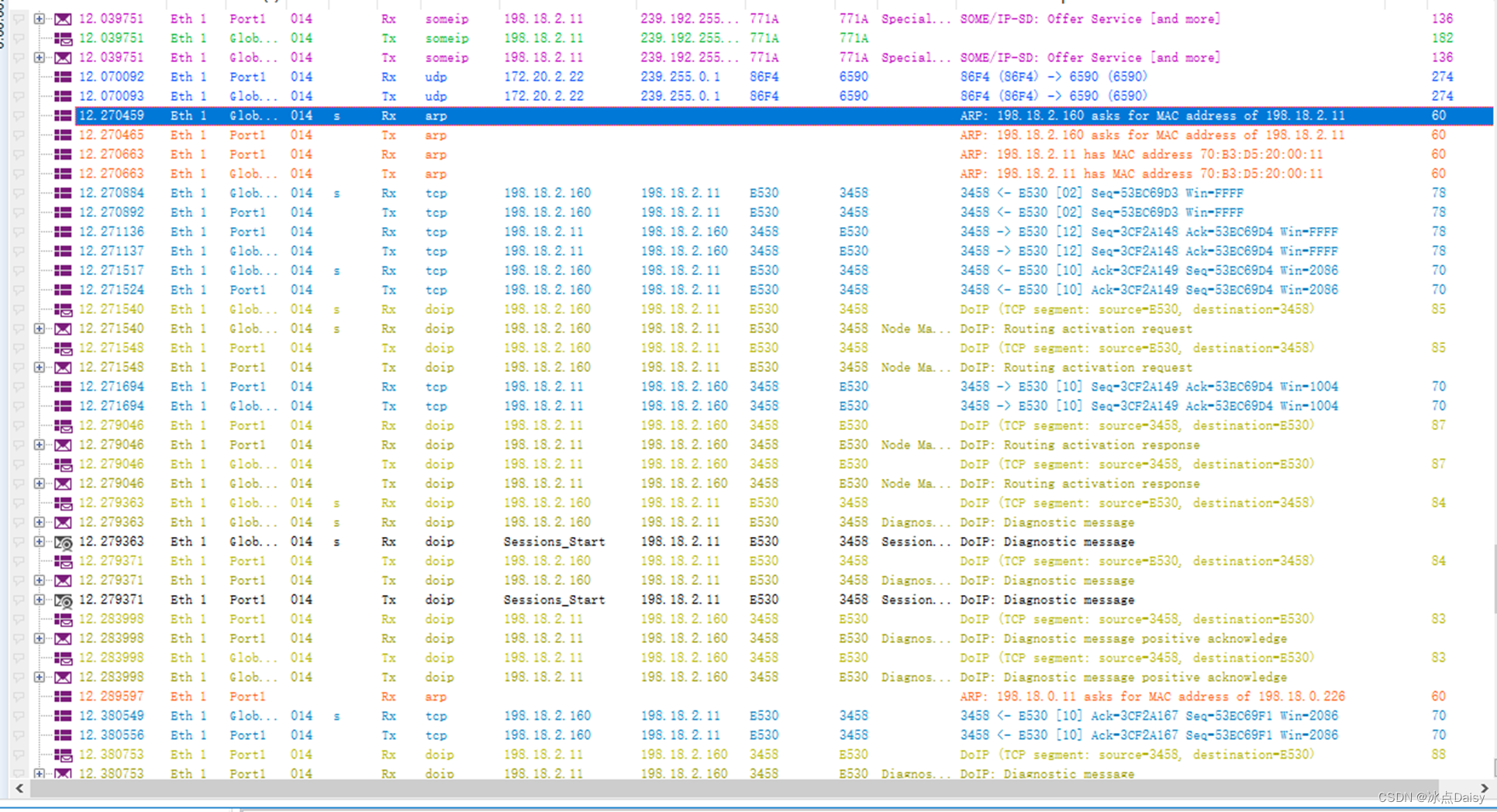Screen dimensions: 1497x812
Task: Toggle the comment bubble on the first someip row
Action: coord(19,19)
